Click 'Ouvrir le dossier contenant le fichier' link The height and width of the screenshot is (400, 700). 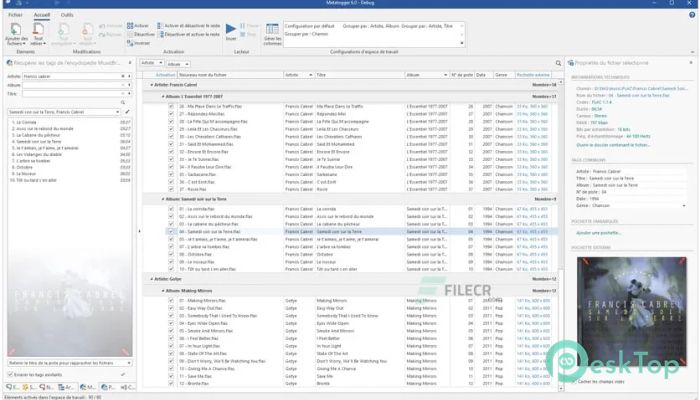pos(613,145)
